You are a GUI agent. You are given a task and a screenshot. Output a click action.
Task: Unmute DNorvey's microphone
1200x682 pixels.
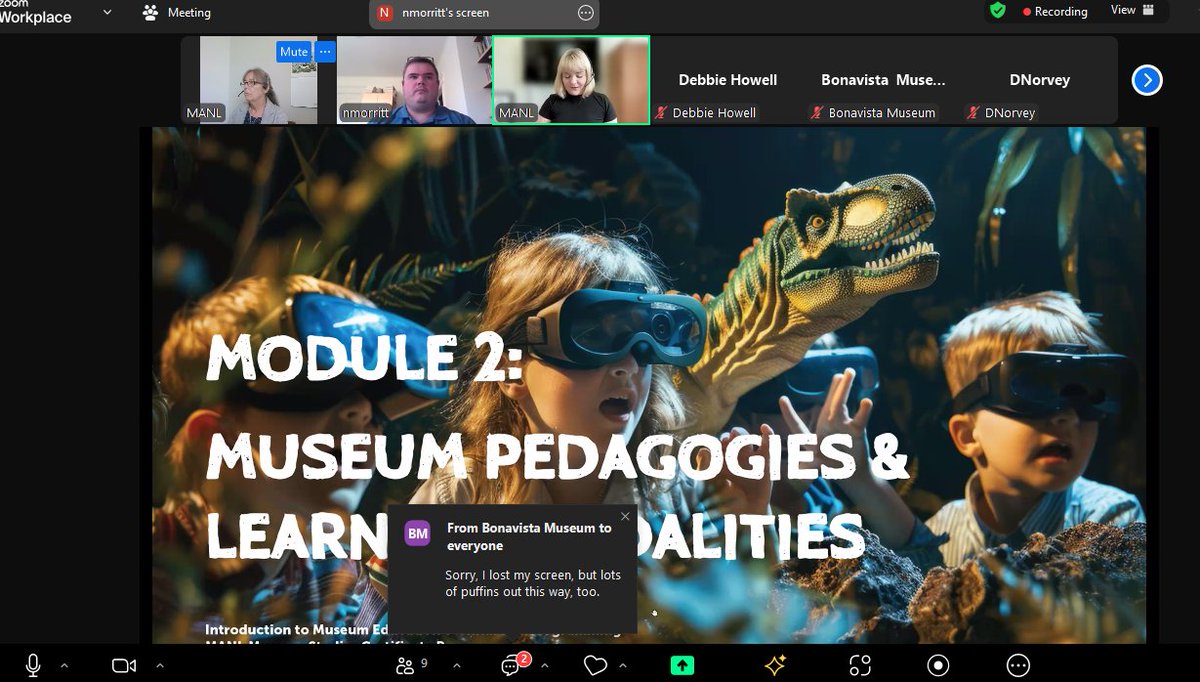(x=971, y=112)
